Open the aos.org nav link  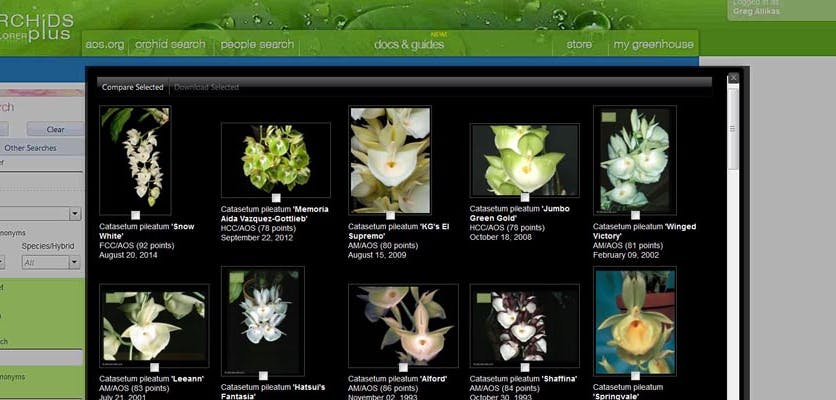tap(105, 44)
